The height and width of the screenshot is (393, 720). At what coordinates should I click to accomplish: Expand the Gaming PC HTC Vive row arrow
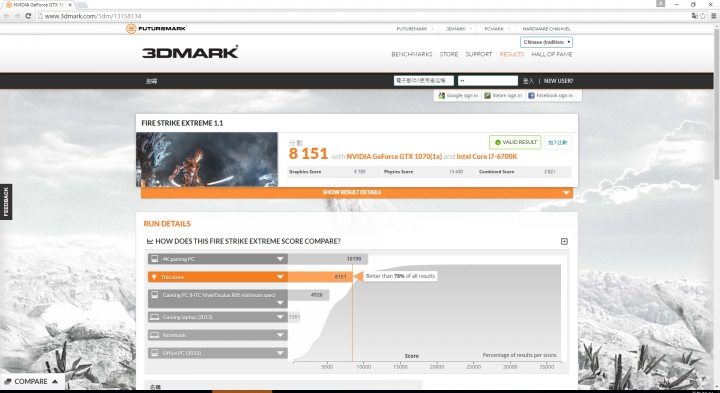point(280,303)
